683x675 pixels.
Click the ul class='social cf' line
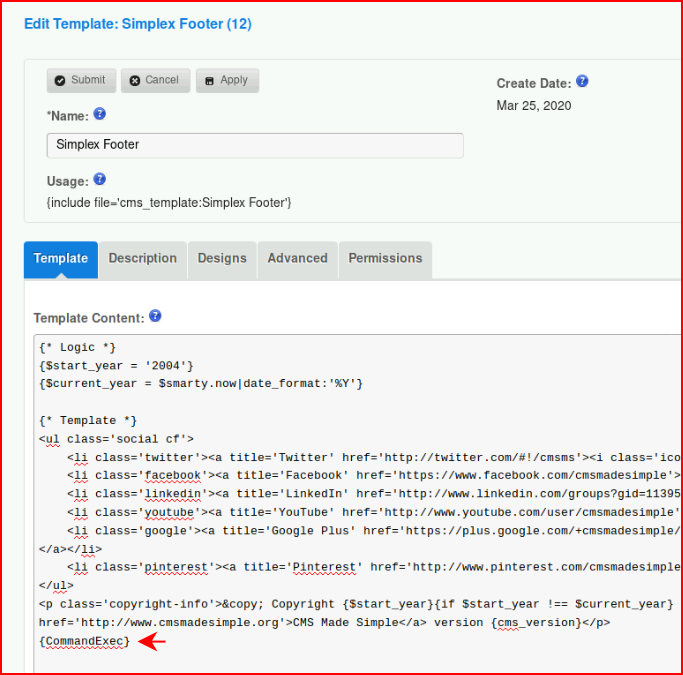pos(116,439)
